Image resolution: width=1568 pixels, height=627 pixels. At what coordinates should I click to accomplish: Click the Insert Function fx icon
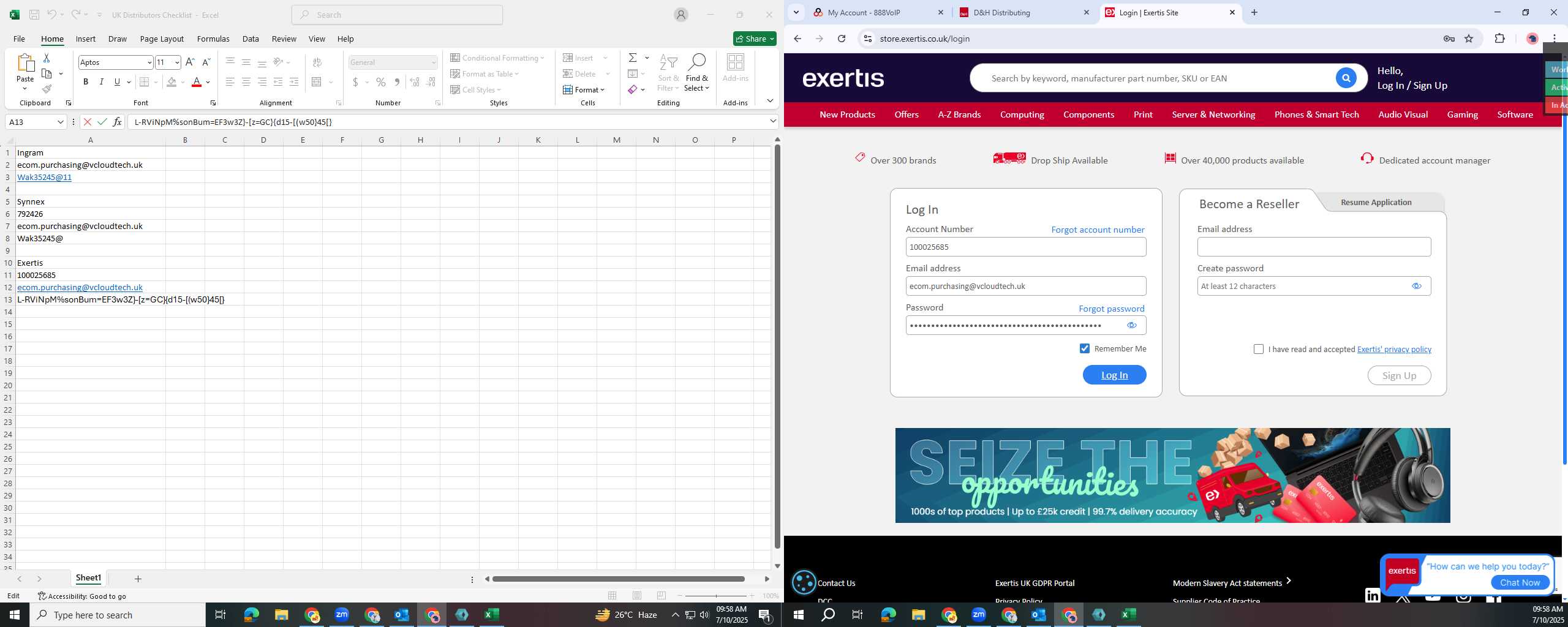(117, 122)
